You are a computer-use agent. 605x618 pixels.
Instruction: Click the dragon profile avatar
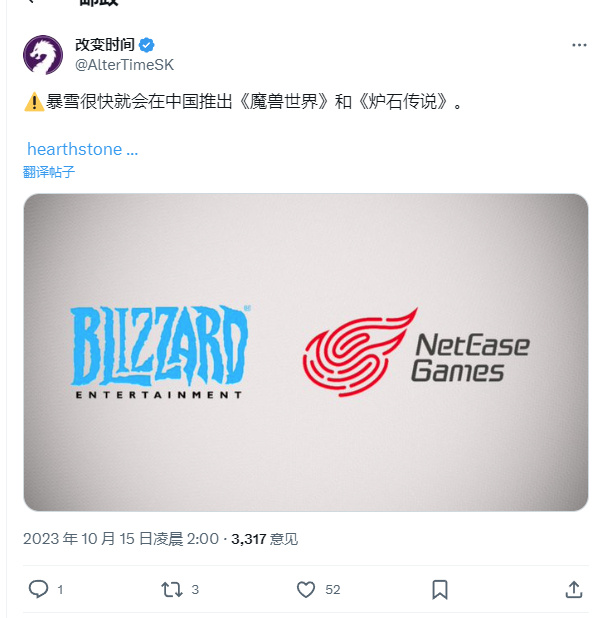43,55
